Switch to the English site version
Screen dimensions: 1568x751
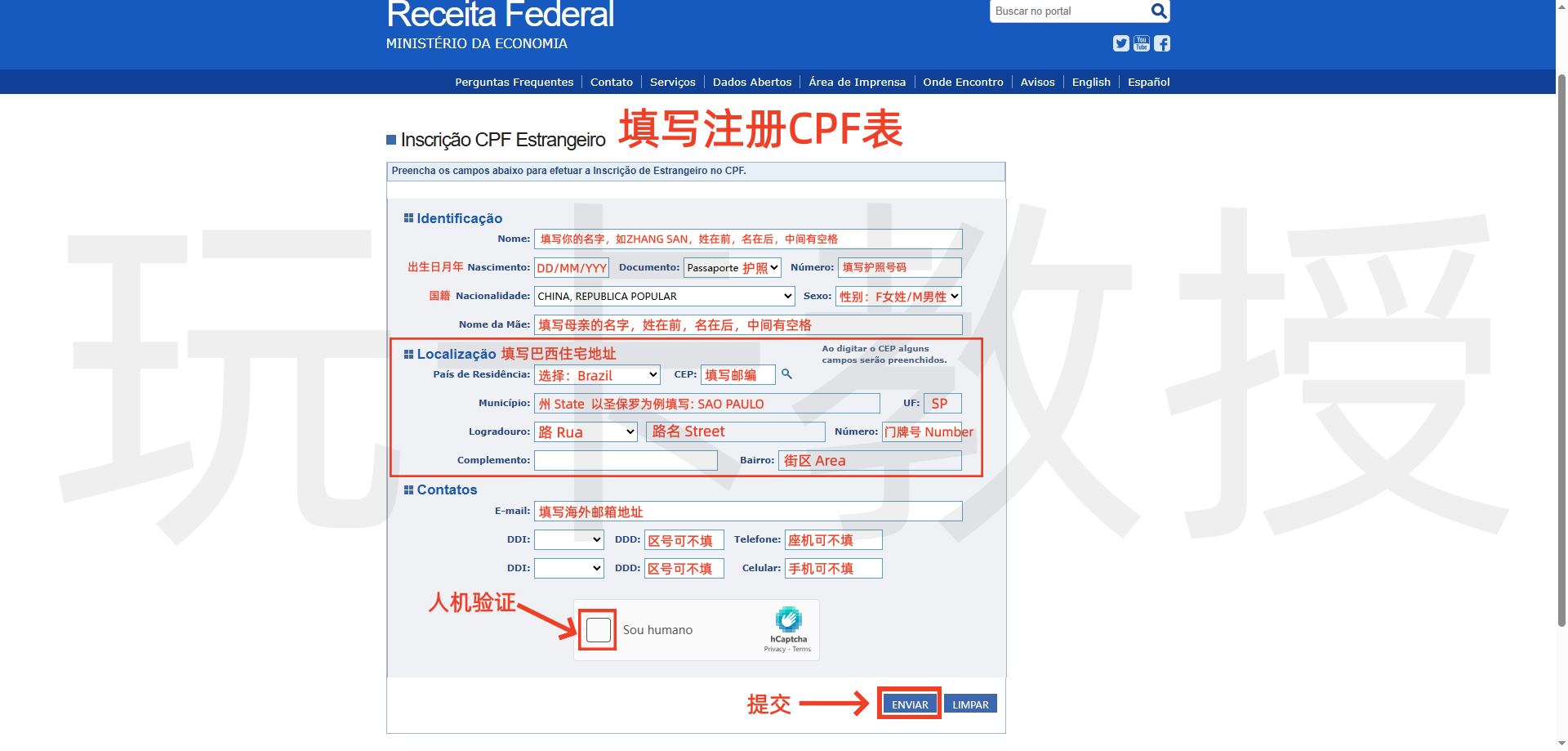coord(1090,83)
